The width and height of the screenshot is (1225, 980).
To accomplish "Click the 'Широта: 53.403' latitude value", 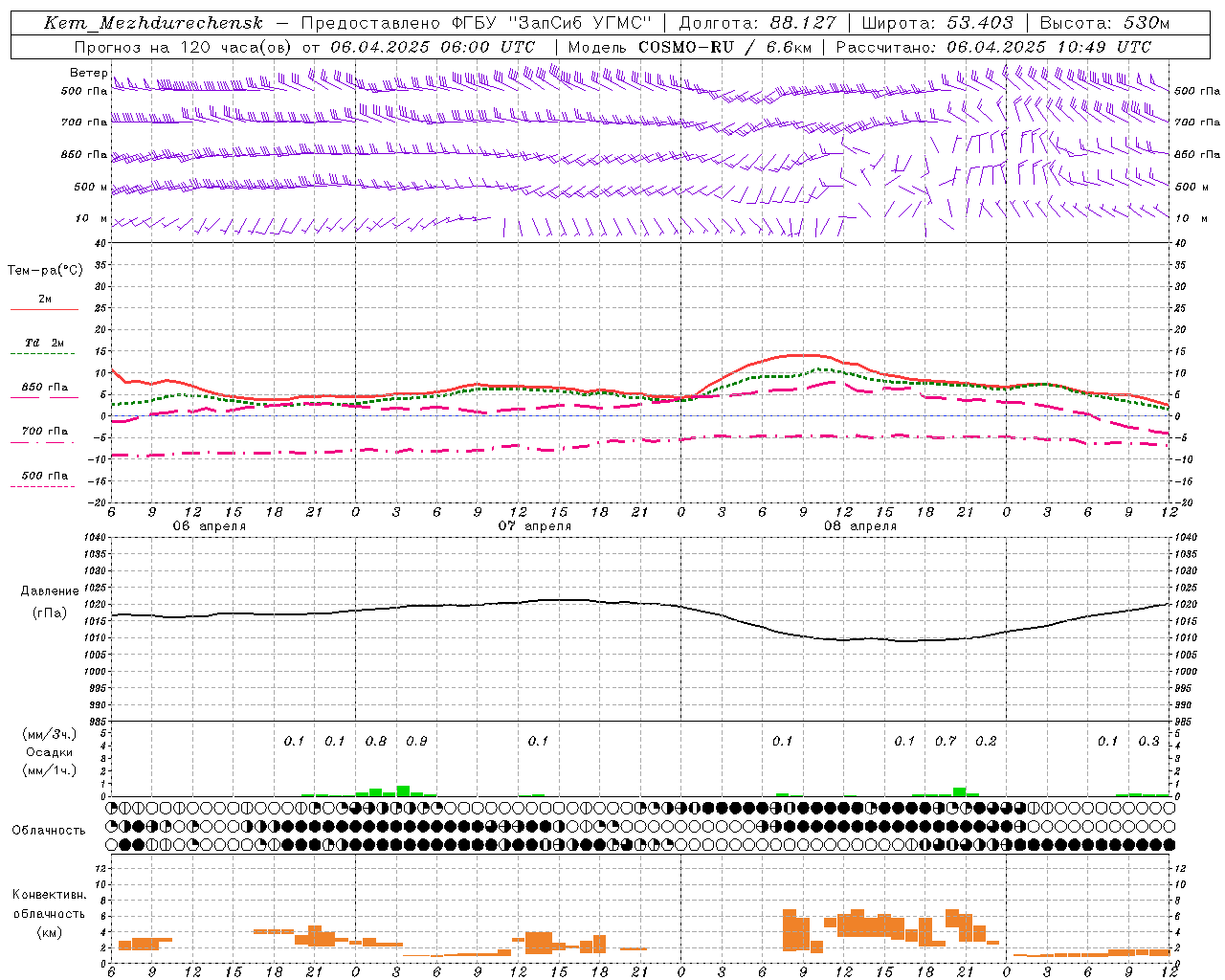I will [x=937, y=23].
